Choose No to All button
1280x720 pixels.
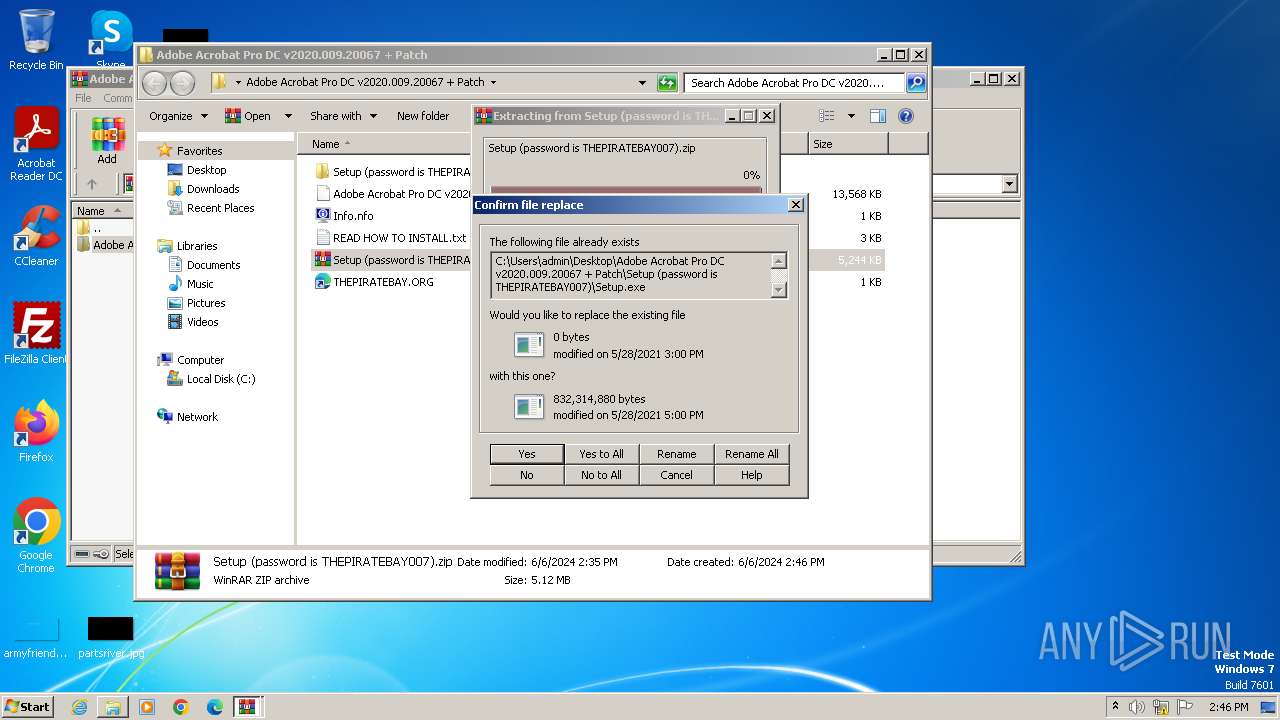[601, 475]
